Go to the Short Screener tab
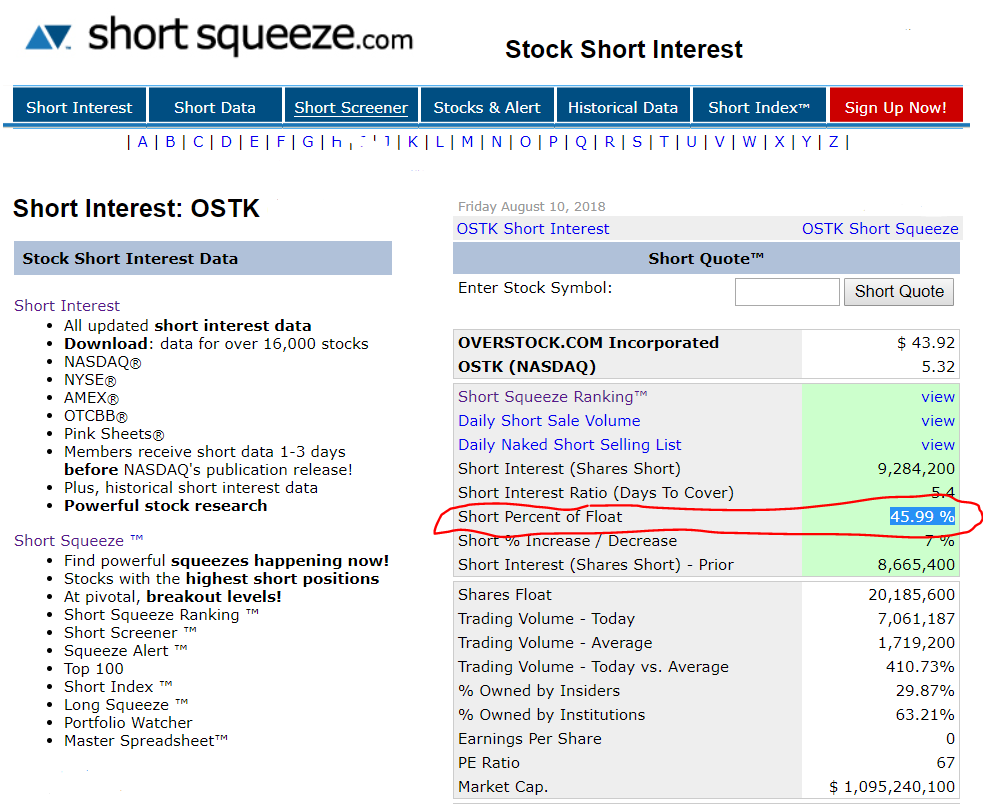 [x=351, y=107]
